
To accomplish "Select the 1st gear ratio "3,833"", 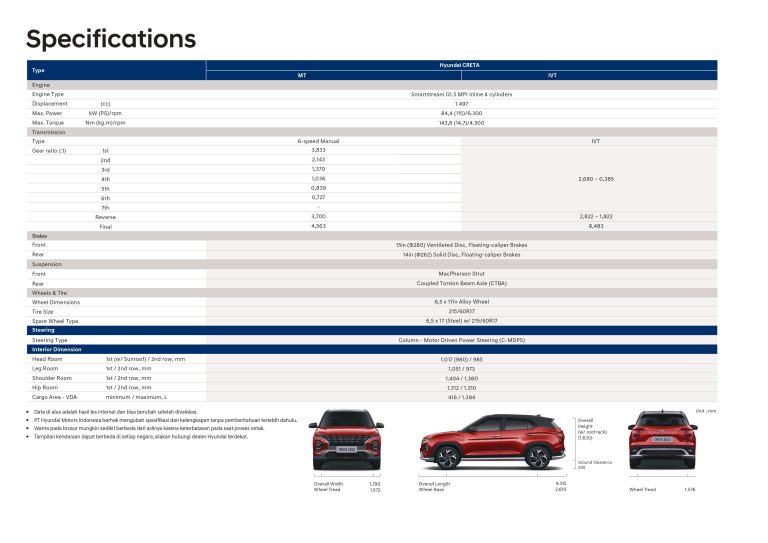I will [318, 150].
